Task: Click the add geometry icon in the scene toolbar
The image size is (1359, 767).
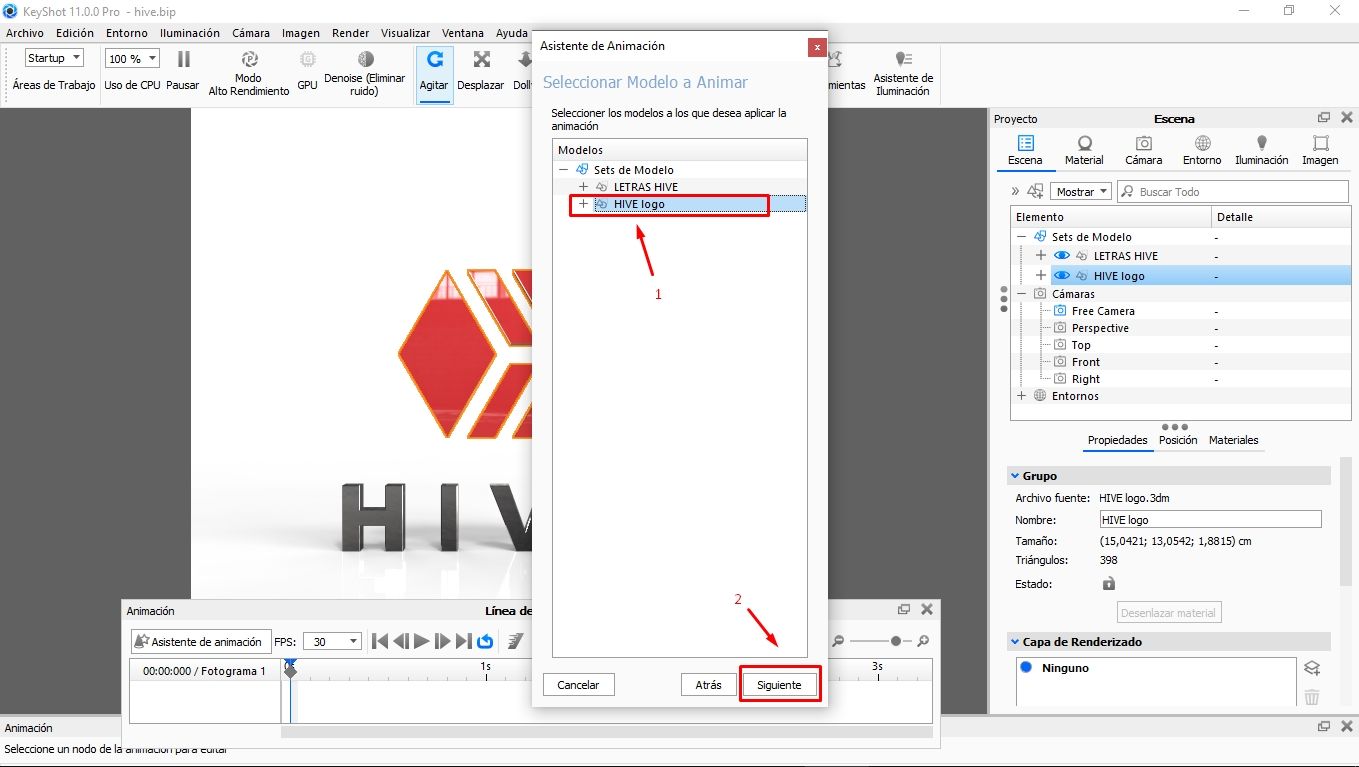Action: point(1035,191)
